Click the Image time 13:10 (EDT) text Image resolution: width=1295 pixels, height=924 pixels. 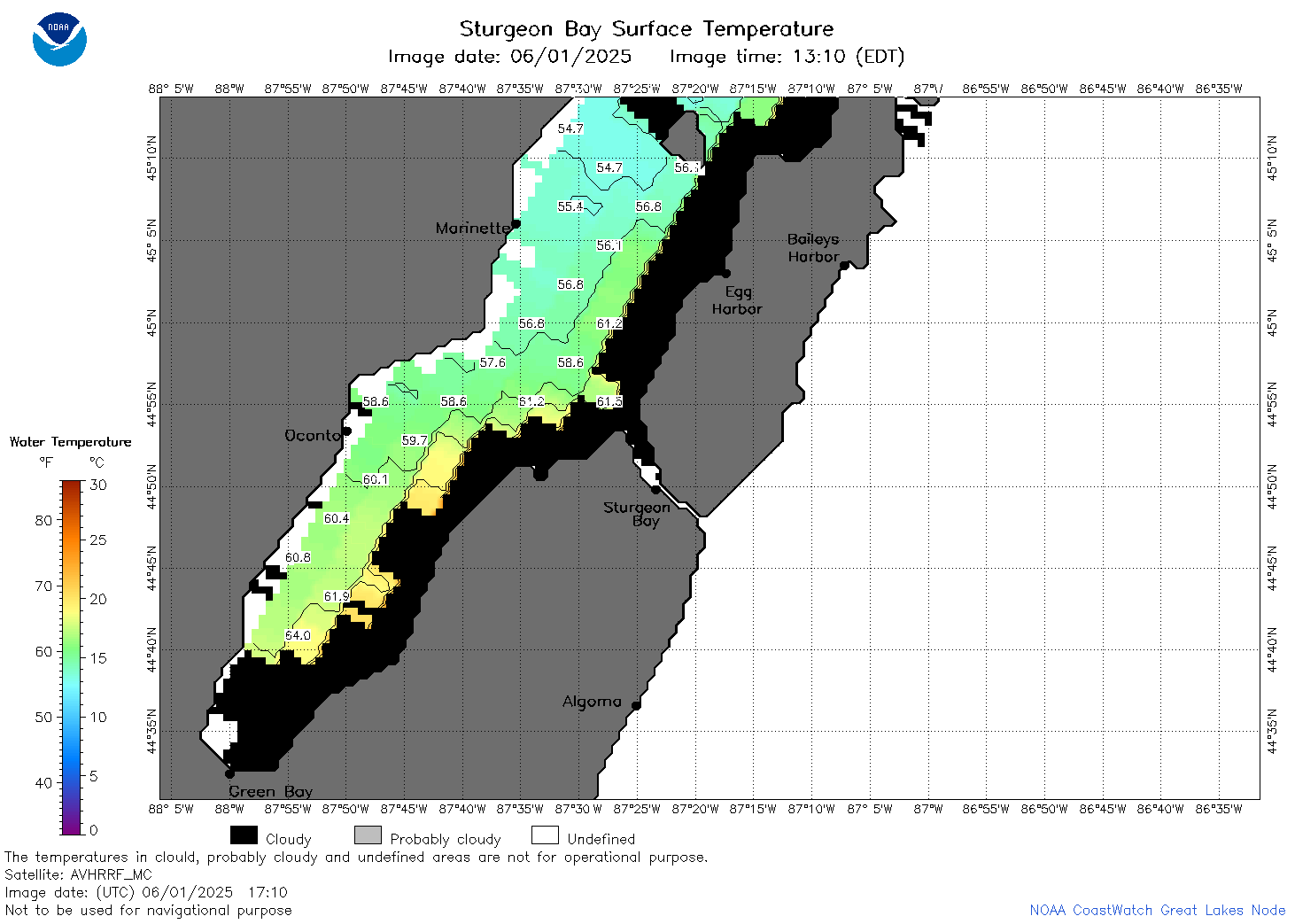point(787,57)
